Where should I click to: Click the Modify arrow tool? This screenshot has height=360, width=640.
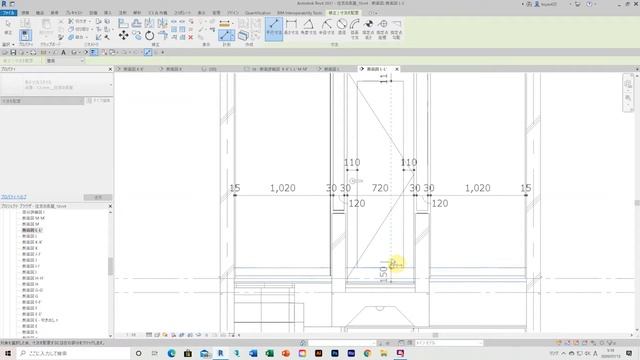[x=8, y=26]
